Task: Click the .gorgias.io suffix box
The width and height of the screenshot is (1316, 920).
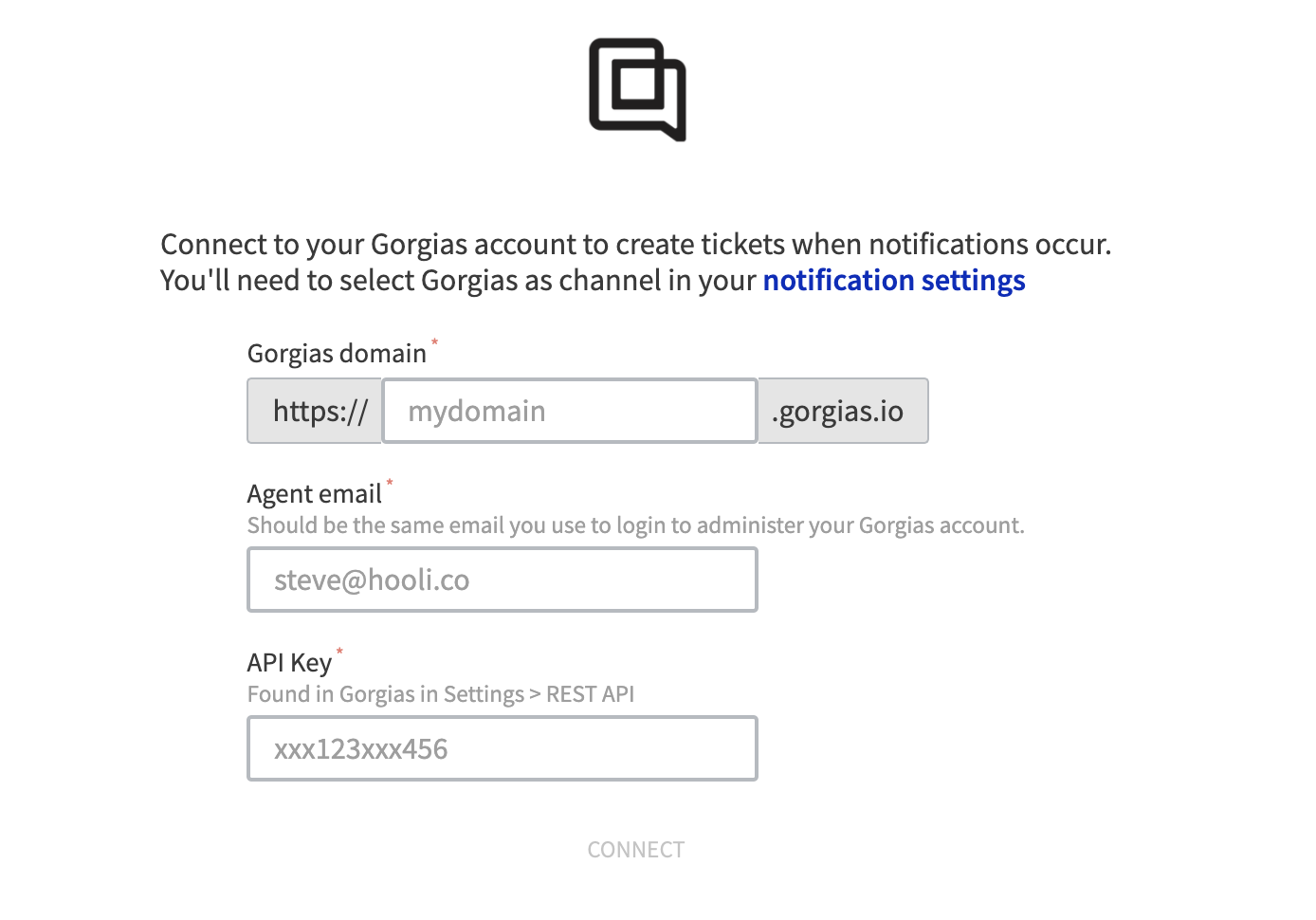Action: pos(843,411)
